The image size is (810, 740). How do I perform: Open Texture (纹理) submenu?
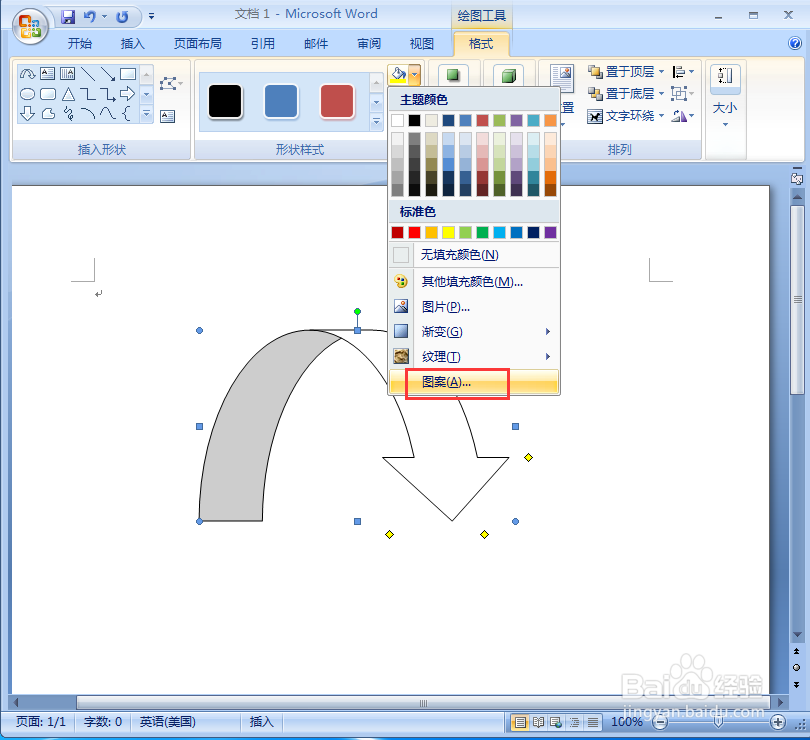tap(474, 357)
